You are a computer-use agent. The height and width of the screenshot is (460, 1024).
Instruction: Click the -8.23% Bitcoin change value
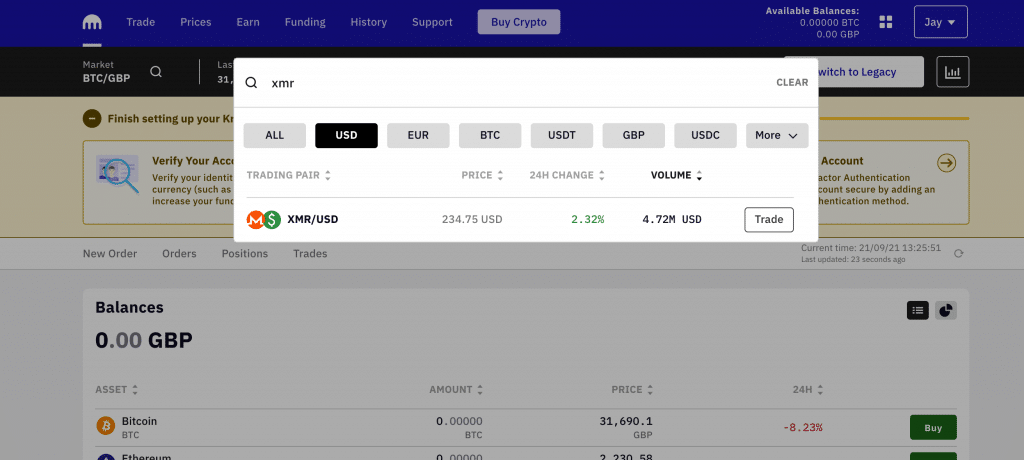tap(803, 427)
